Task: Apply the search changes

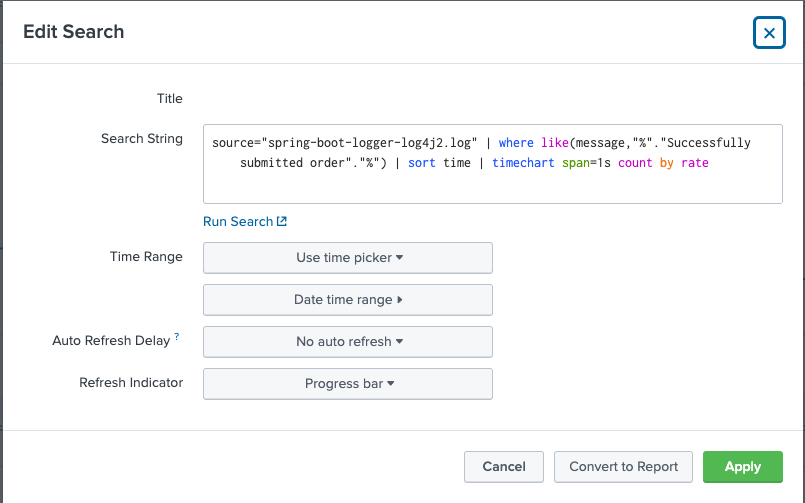Action: pyautogui.click(x=743, y=467)
